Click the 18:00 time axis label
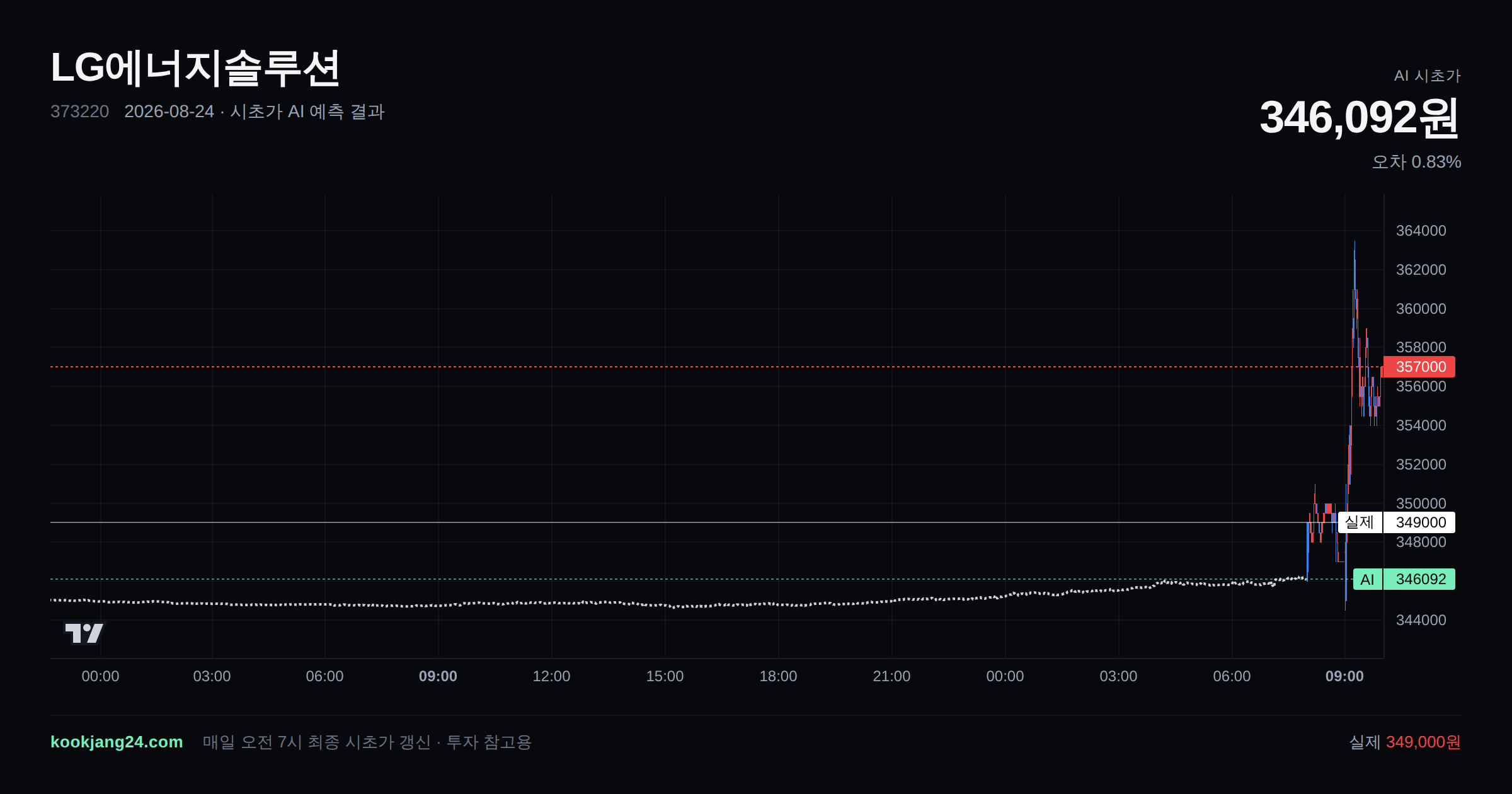This screenshot has height=794, width=1512. tap(778, 676)
